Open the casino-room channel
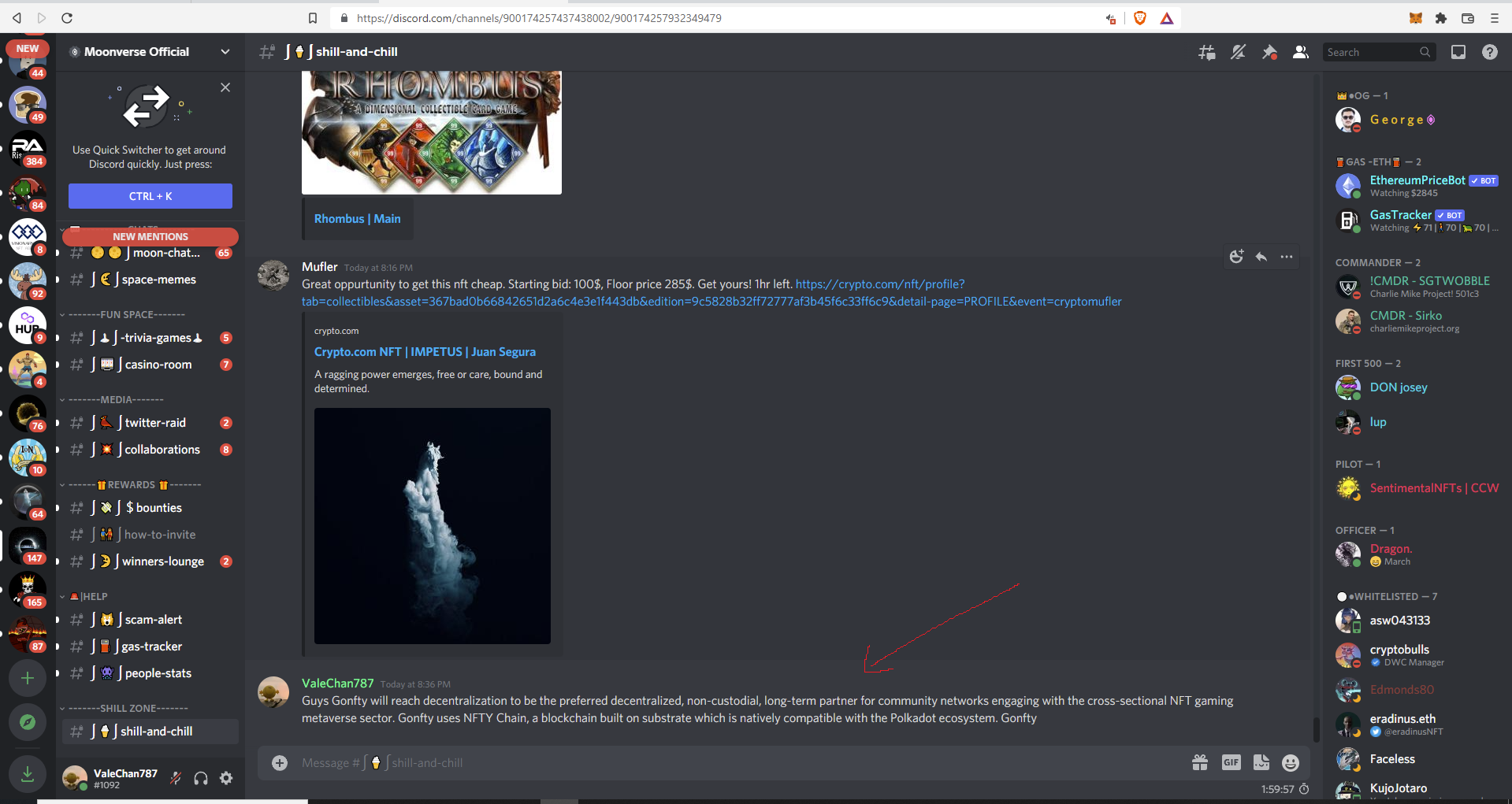 [x=150, y=365]
